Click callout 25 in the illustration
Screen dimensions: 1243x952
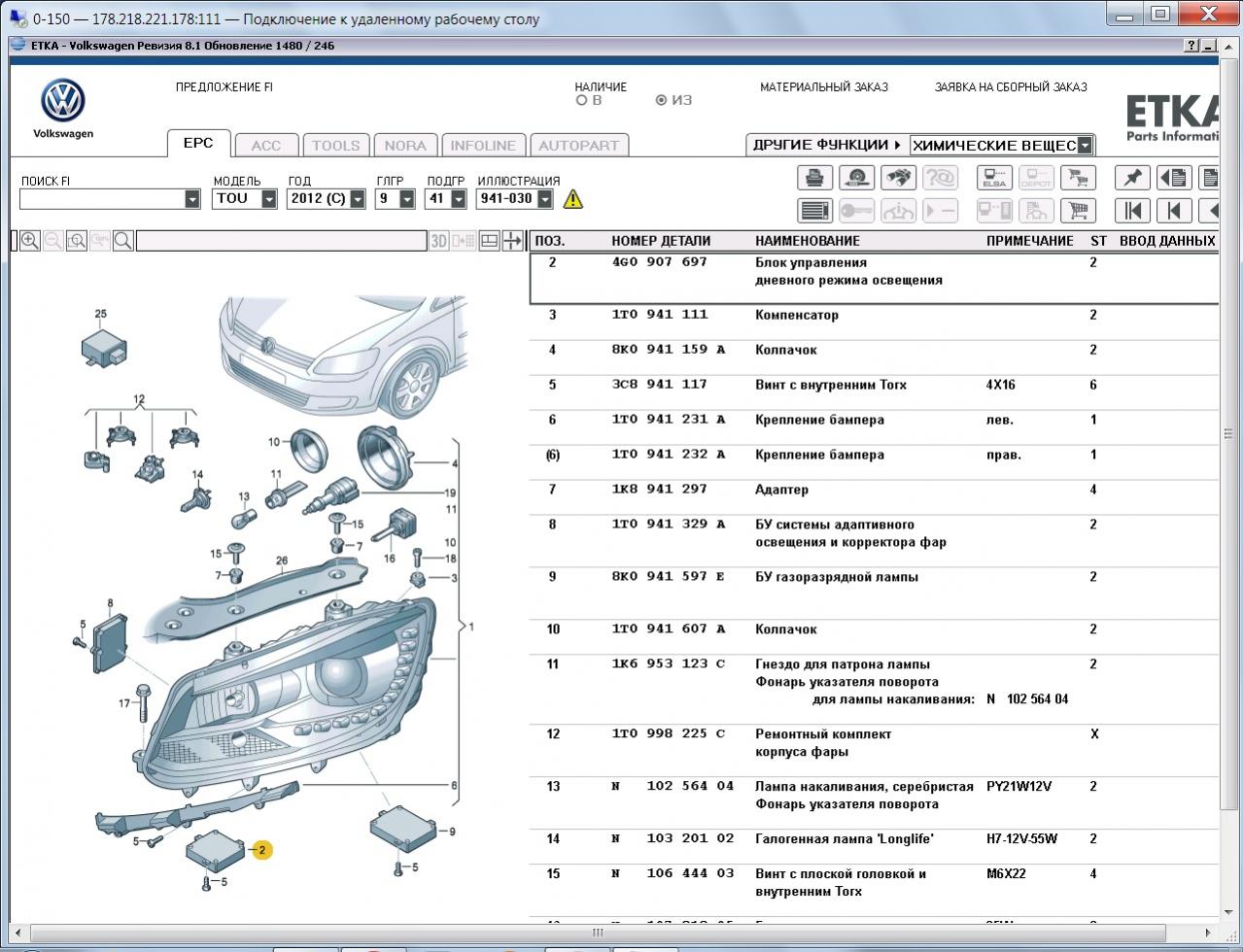100,314
